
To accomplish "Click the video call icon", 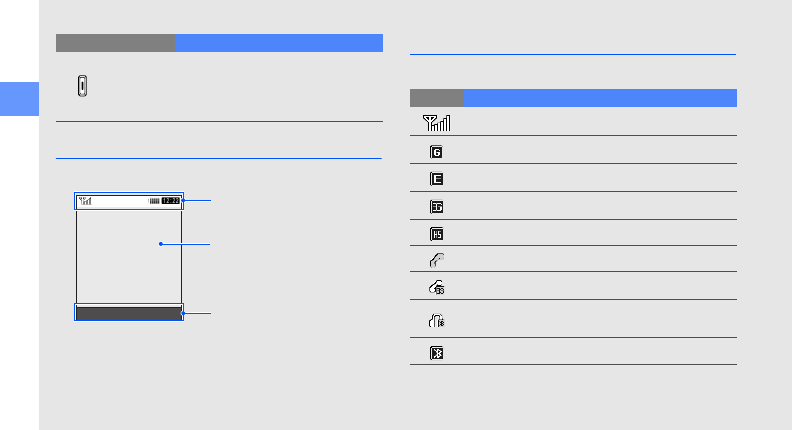I will click(437, 287).
